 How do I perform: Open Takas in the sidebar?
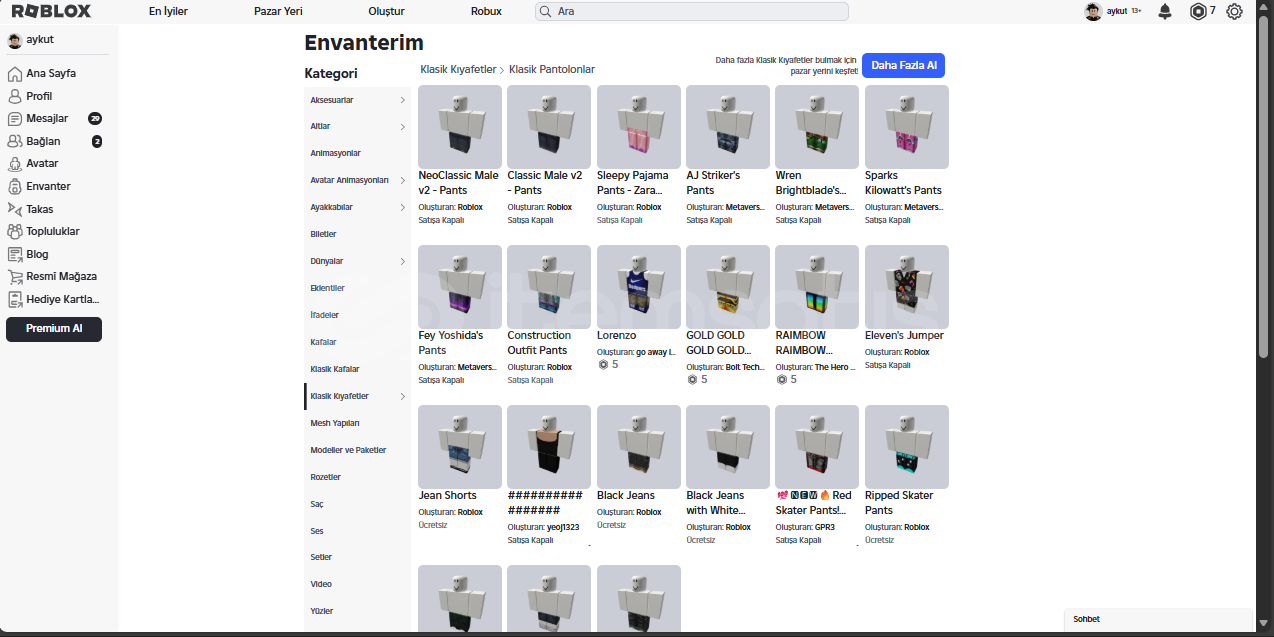[40, 209]
